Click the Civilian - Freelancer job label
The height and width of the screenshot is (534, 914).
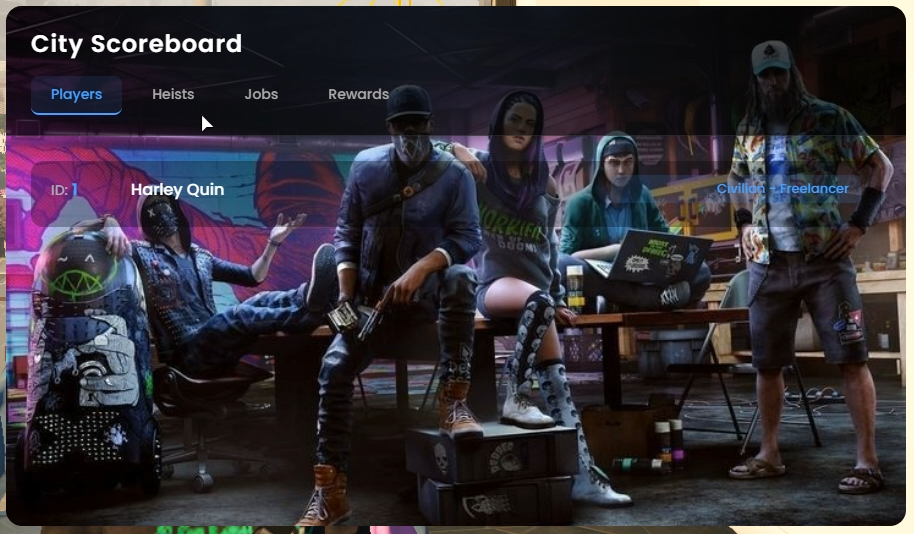pos(782,189)
